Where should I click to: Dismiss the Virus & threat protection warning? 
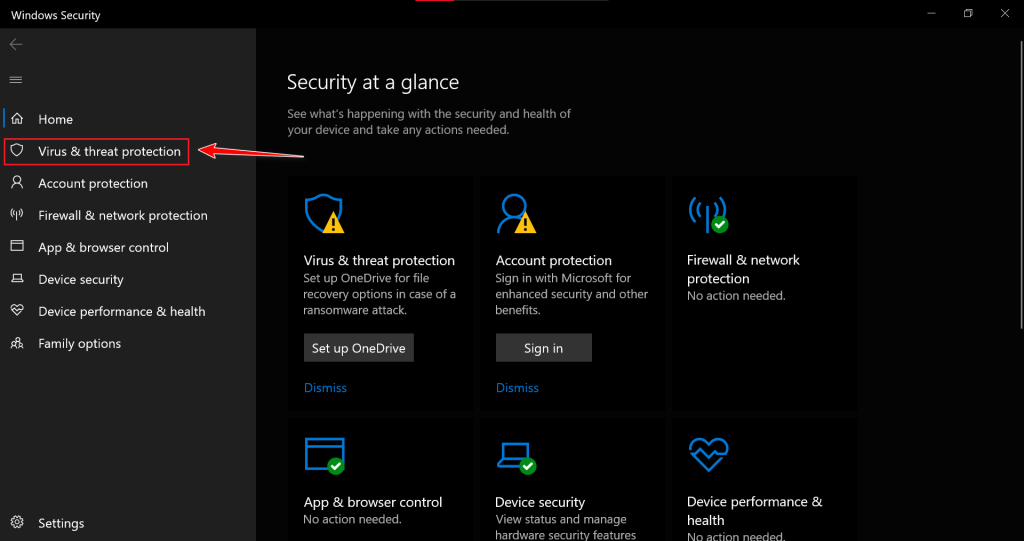pos(325,388)
